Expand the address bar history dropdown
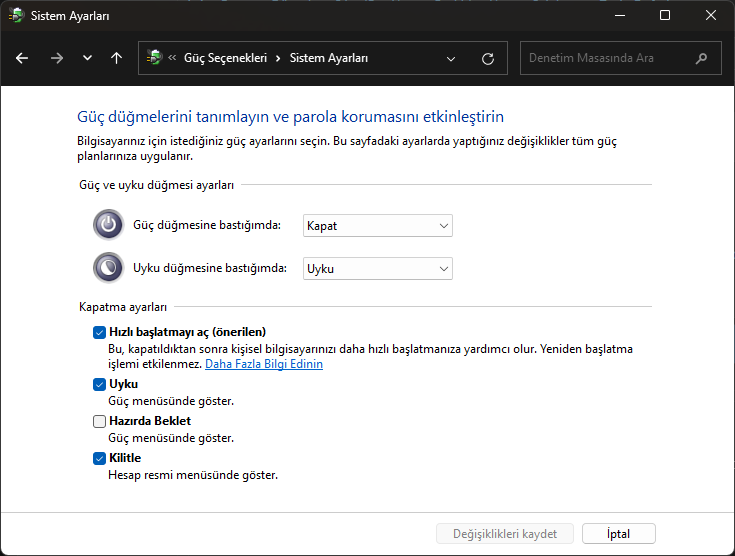 (452, 58)
